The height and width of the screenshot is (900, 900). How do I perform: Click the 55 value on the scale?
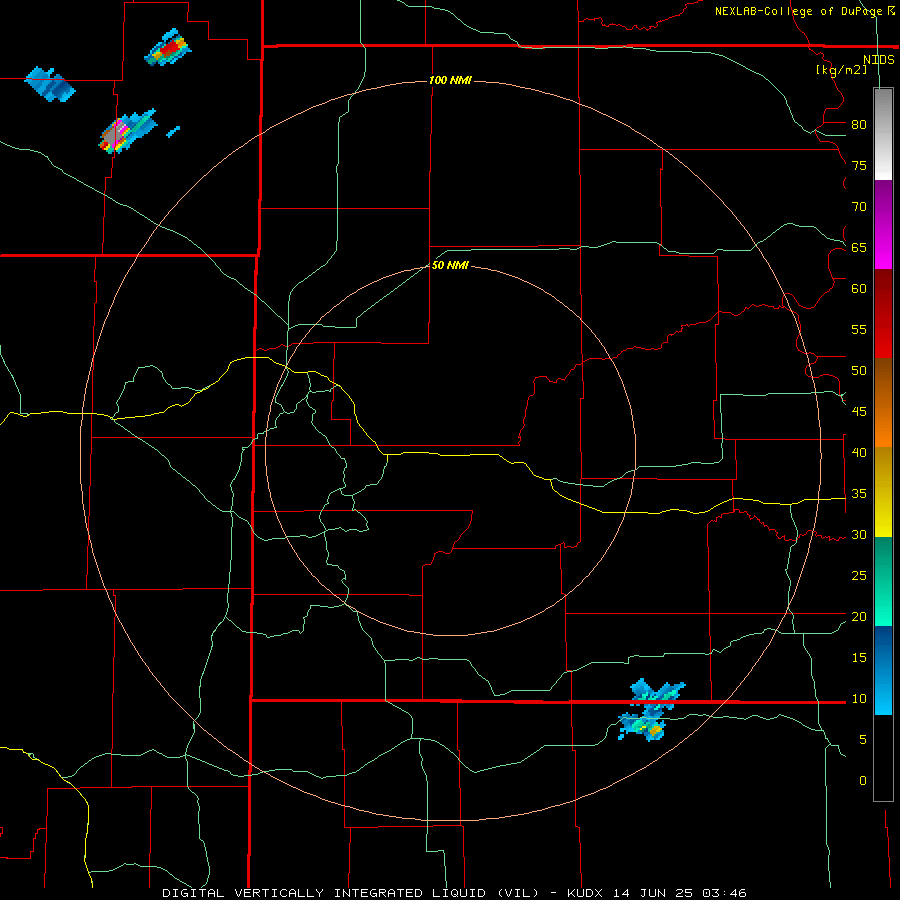point(859,330)
